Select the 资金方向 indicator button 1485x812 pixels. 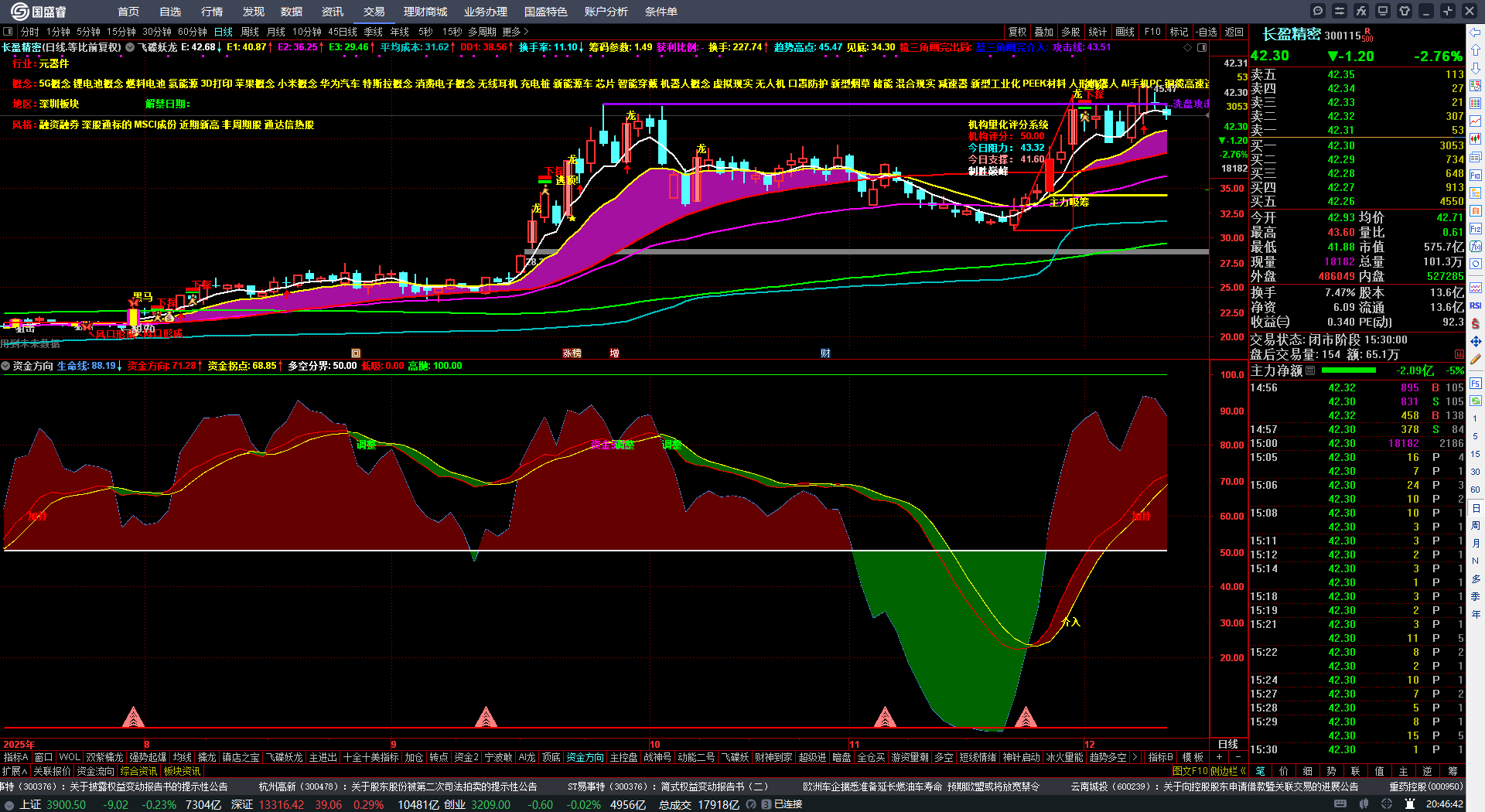(x=585, y=757)
